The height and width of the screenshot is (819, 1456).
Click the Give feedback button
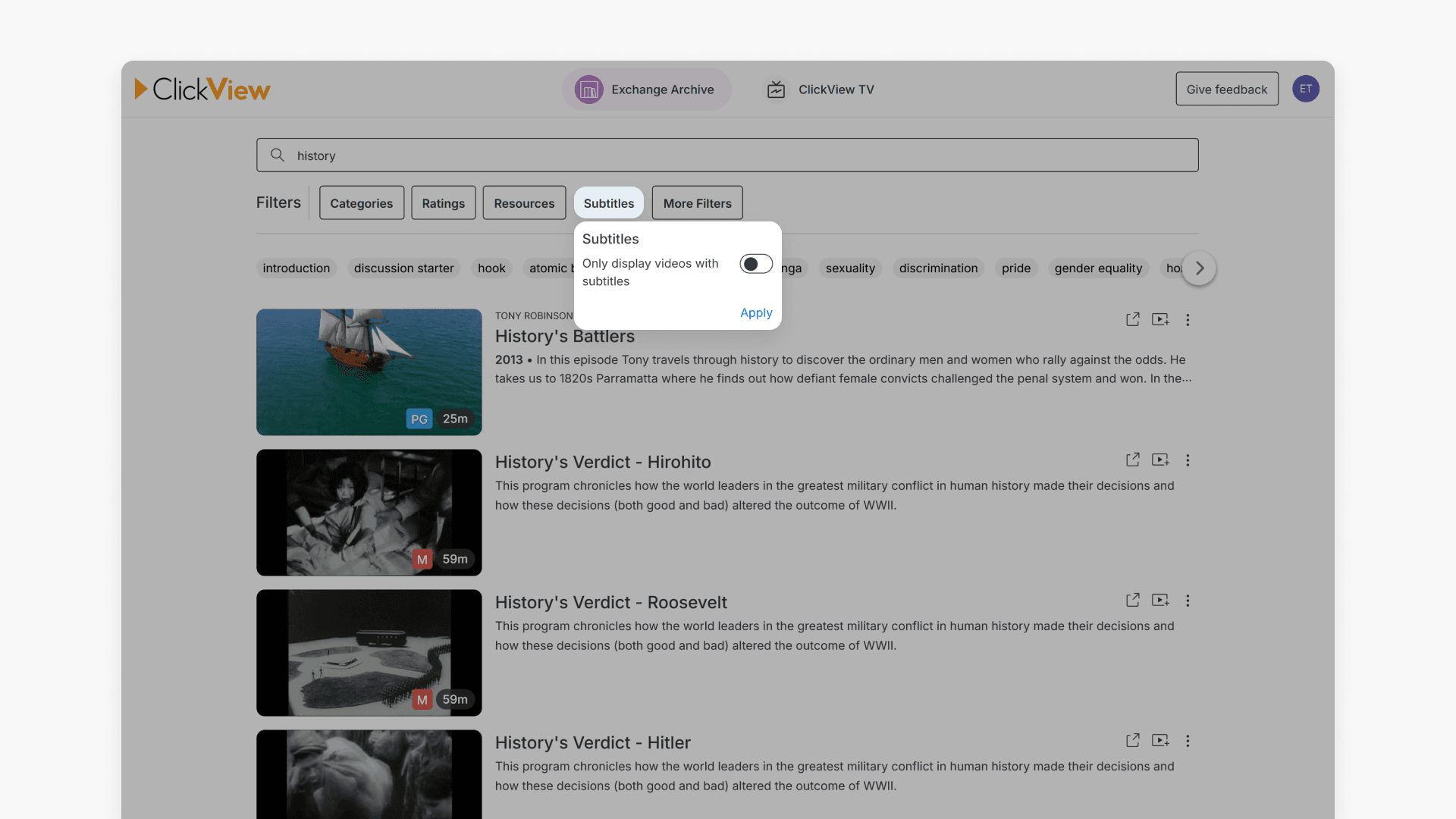(1226, 89)
